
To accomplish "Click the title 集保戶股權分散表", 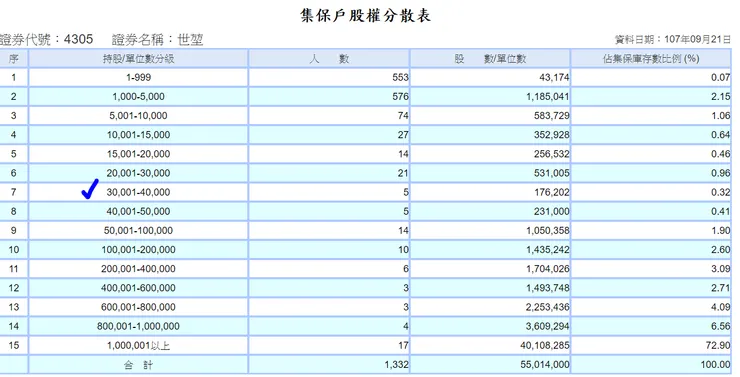I will [x=366, y=16].
